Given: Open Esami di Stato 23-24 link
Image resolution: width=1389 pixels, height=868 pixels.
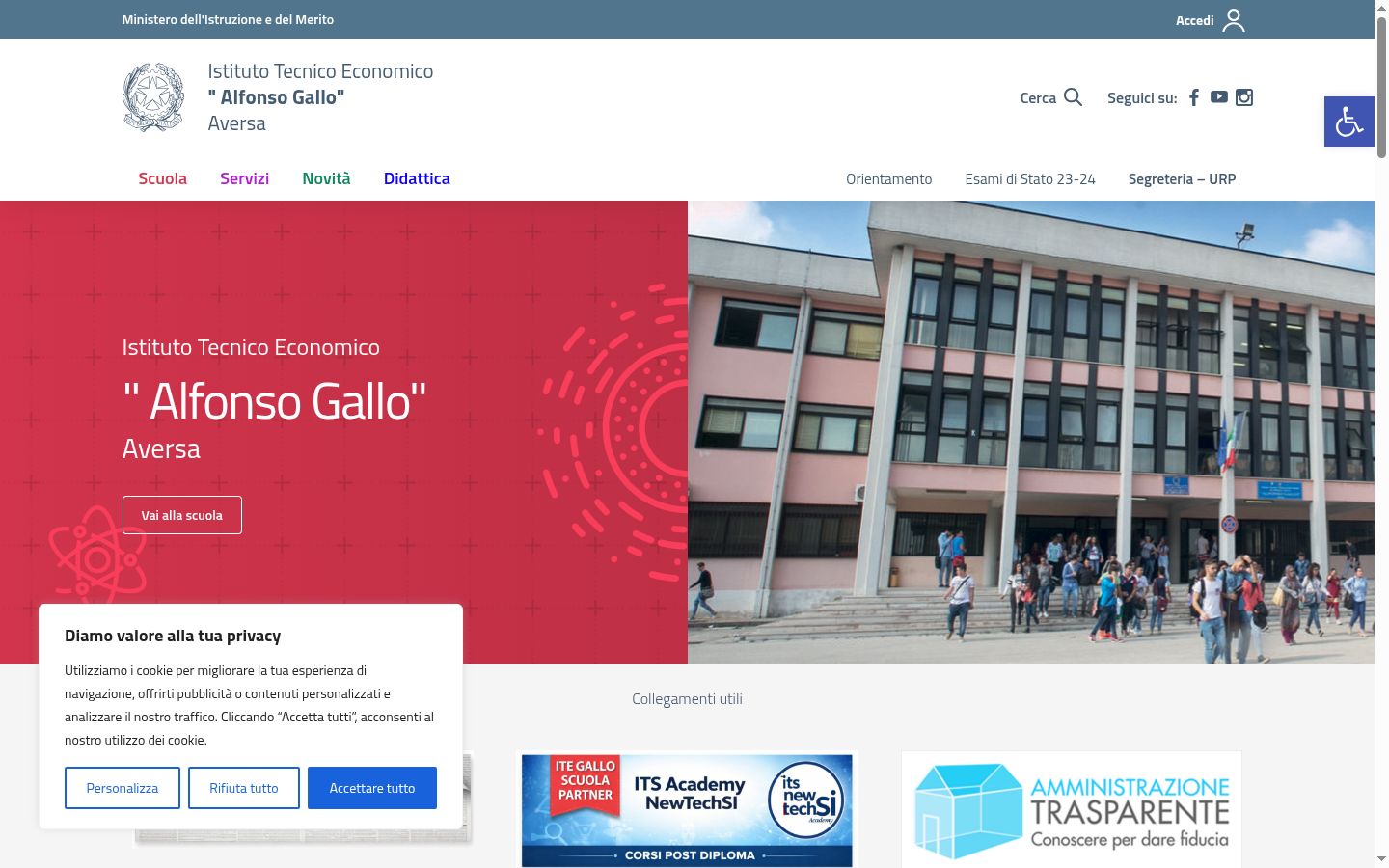Looking at the screenshot, I should tap(1030, 179).
